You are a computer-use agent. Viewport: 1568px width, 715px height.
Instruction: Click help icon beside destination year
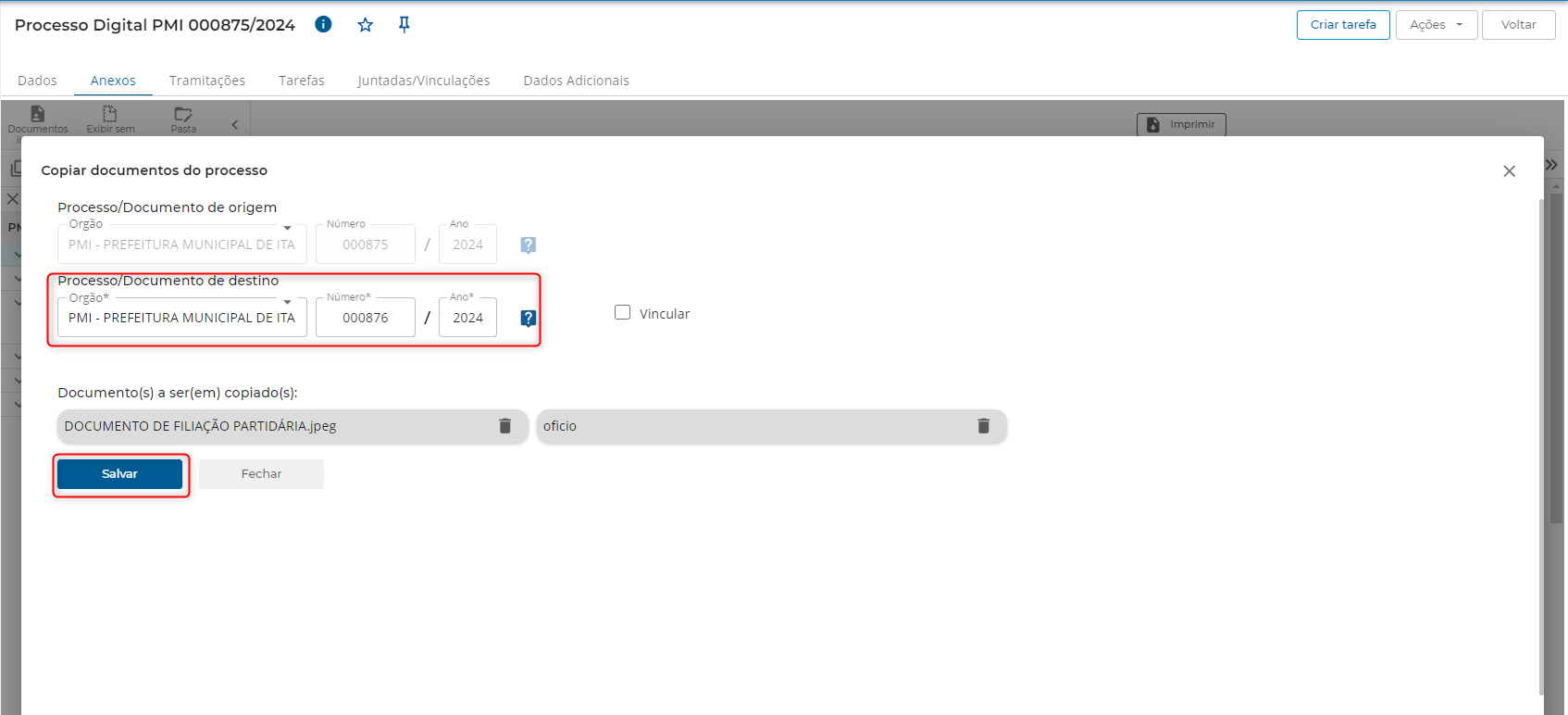528,319
